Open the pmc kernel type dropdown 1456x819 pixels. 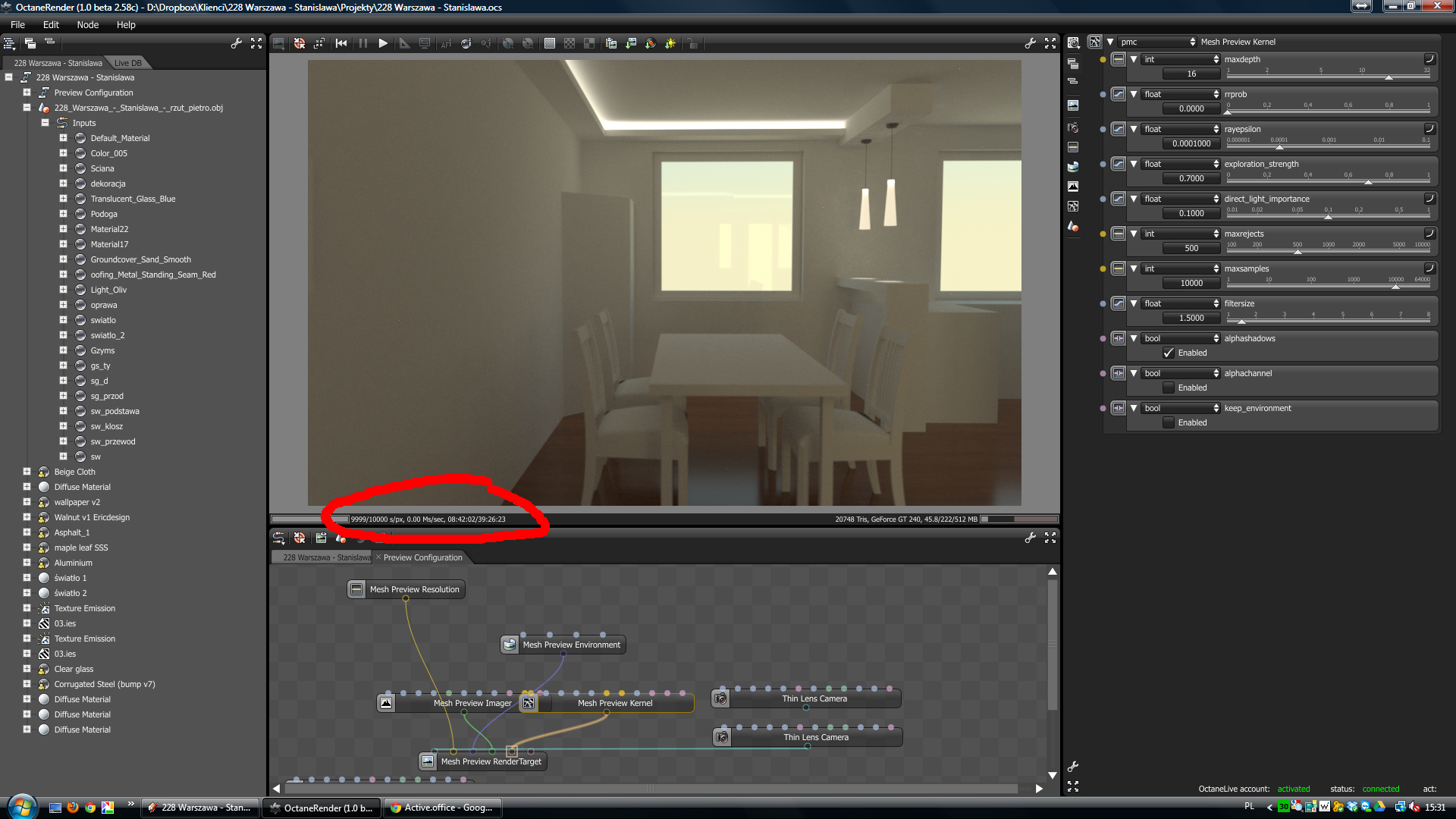point(1157,42)
